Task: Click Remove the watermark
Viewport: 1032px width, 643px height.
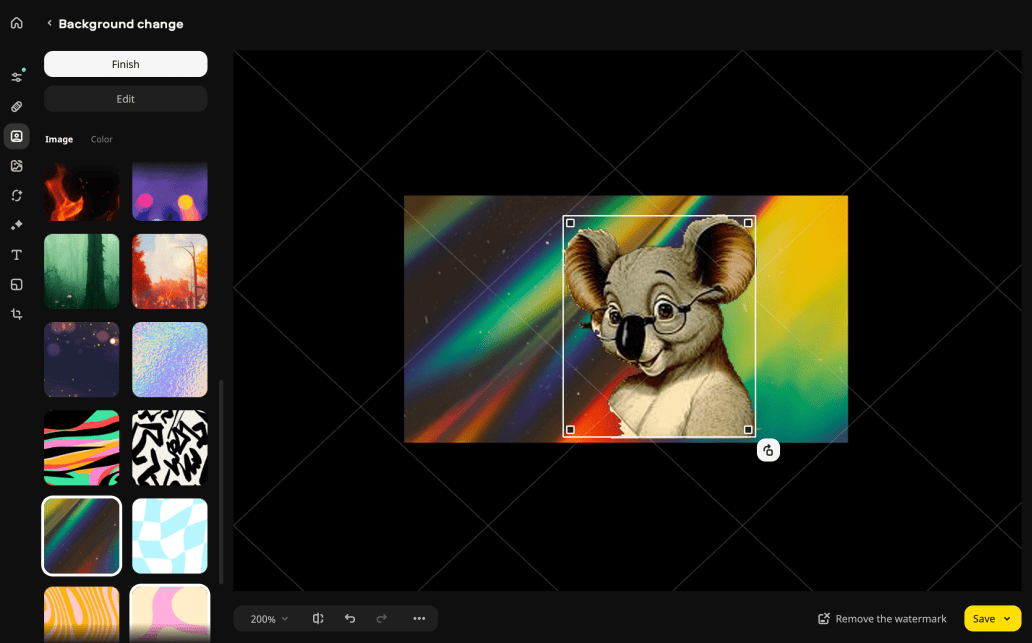Action: point(881,619)
